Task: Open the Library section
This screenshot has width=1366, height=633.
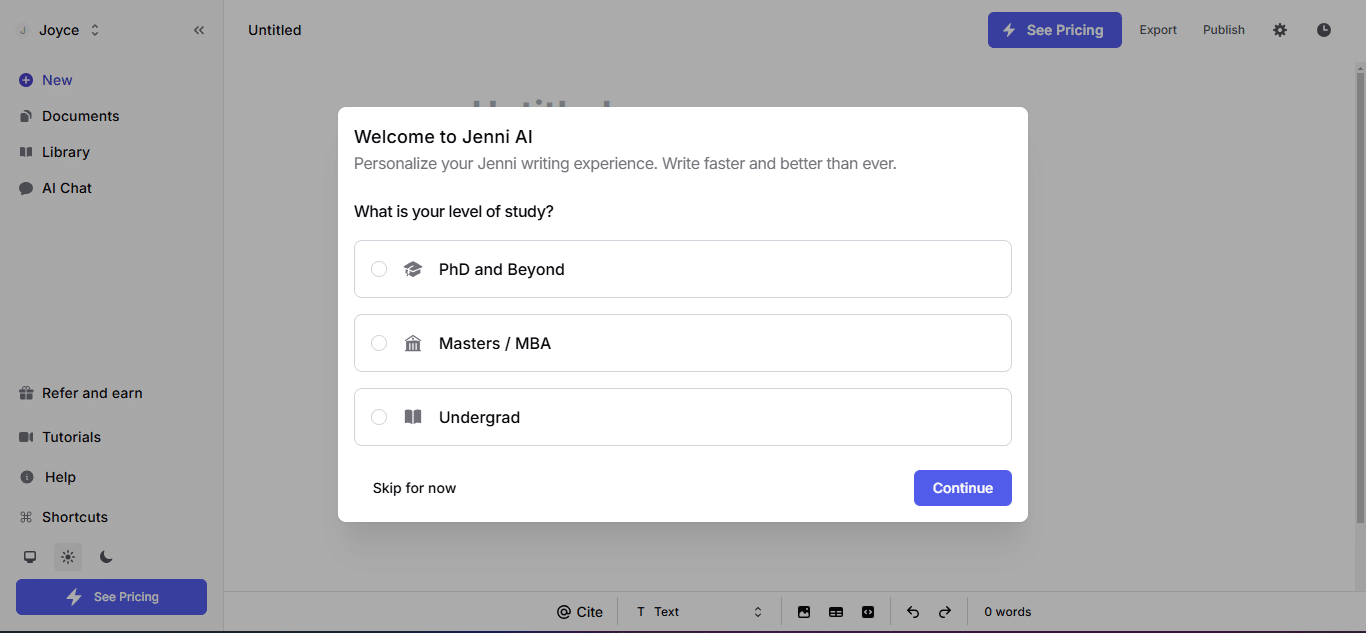Action: [x=54, y=152]
